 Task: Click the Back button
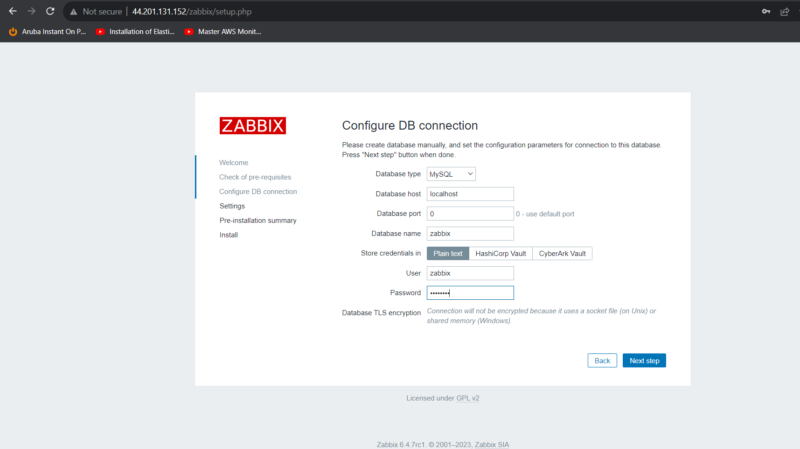pyautogui.click(x=602, y=360)
